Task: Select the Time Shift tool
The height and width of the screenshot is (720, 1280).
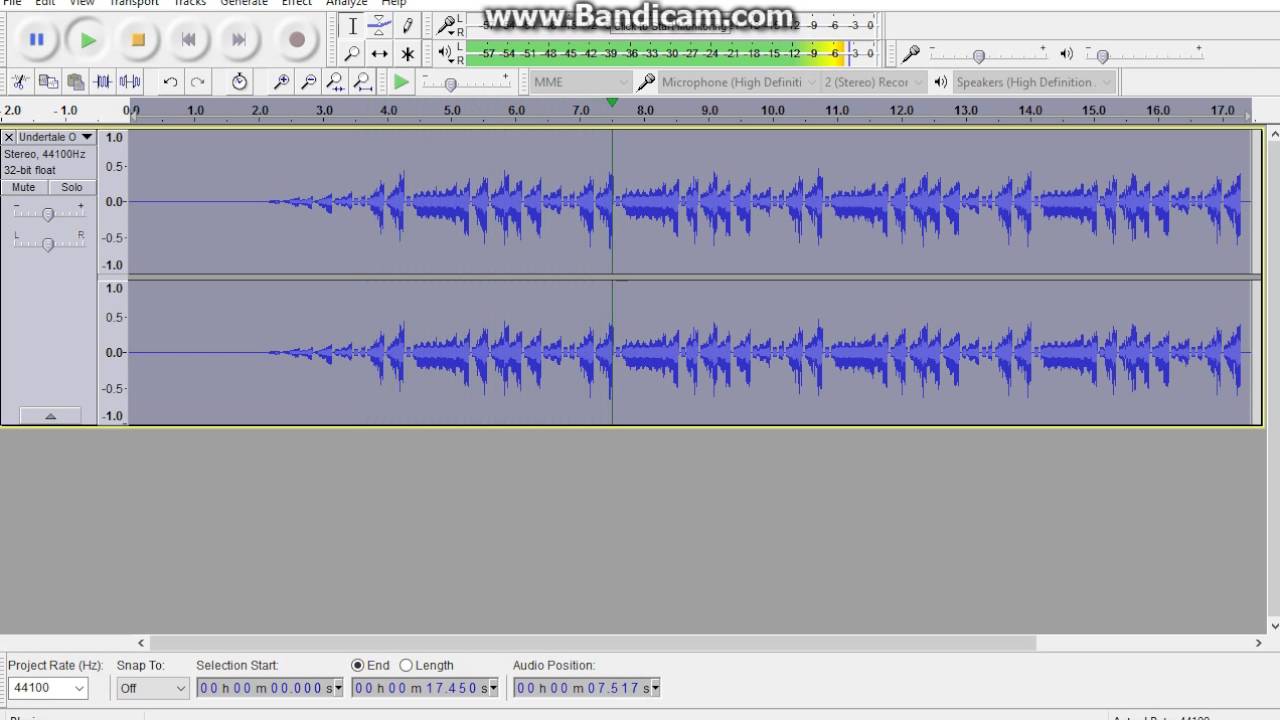Action: (380, 54)
